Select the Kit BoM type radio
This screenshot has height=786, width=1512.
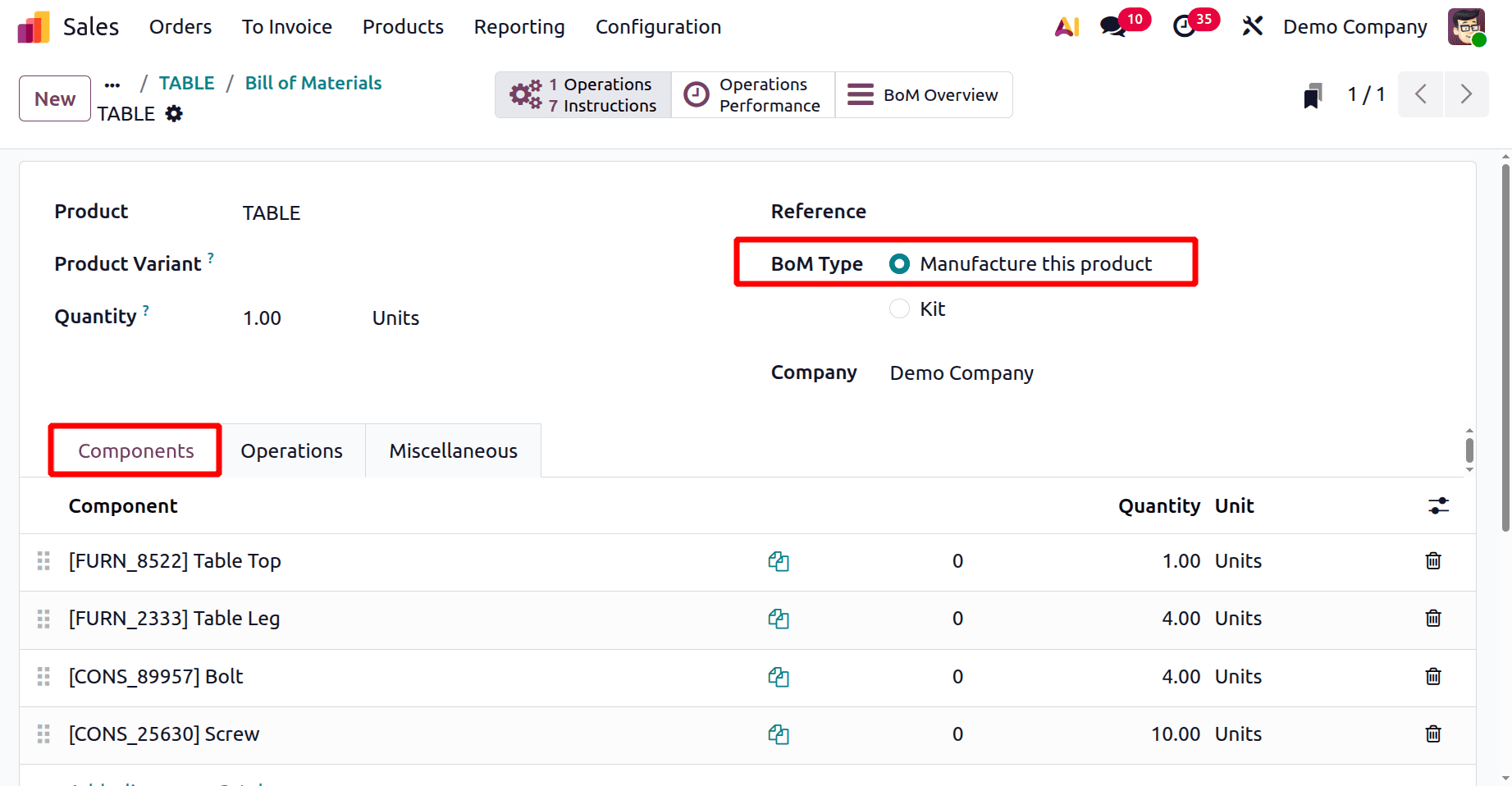pyautogui.click(x=899, y=308)
